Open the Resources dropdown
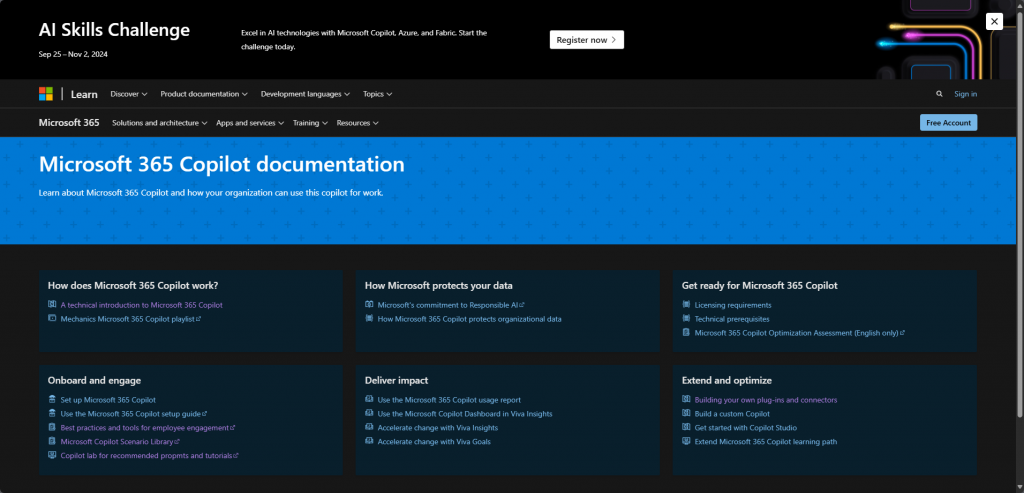 click(357, 123)
